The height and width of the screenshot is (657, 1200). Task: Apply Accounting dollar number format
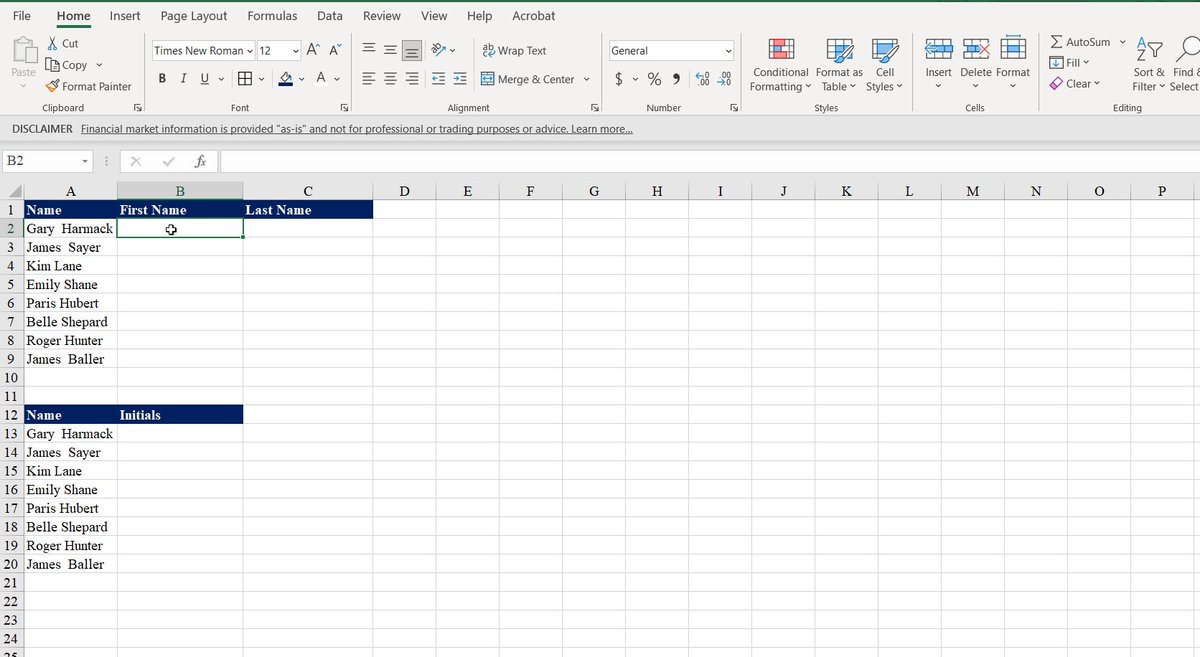620,79
